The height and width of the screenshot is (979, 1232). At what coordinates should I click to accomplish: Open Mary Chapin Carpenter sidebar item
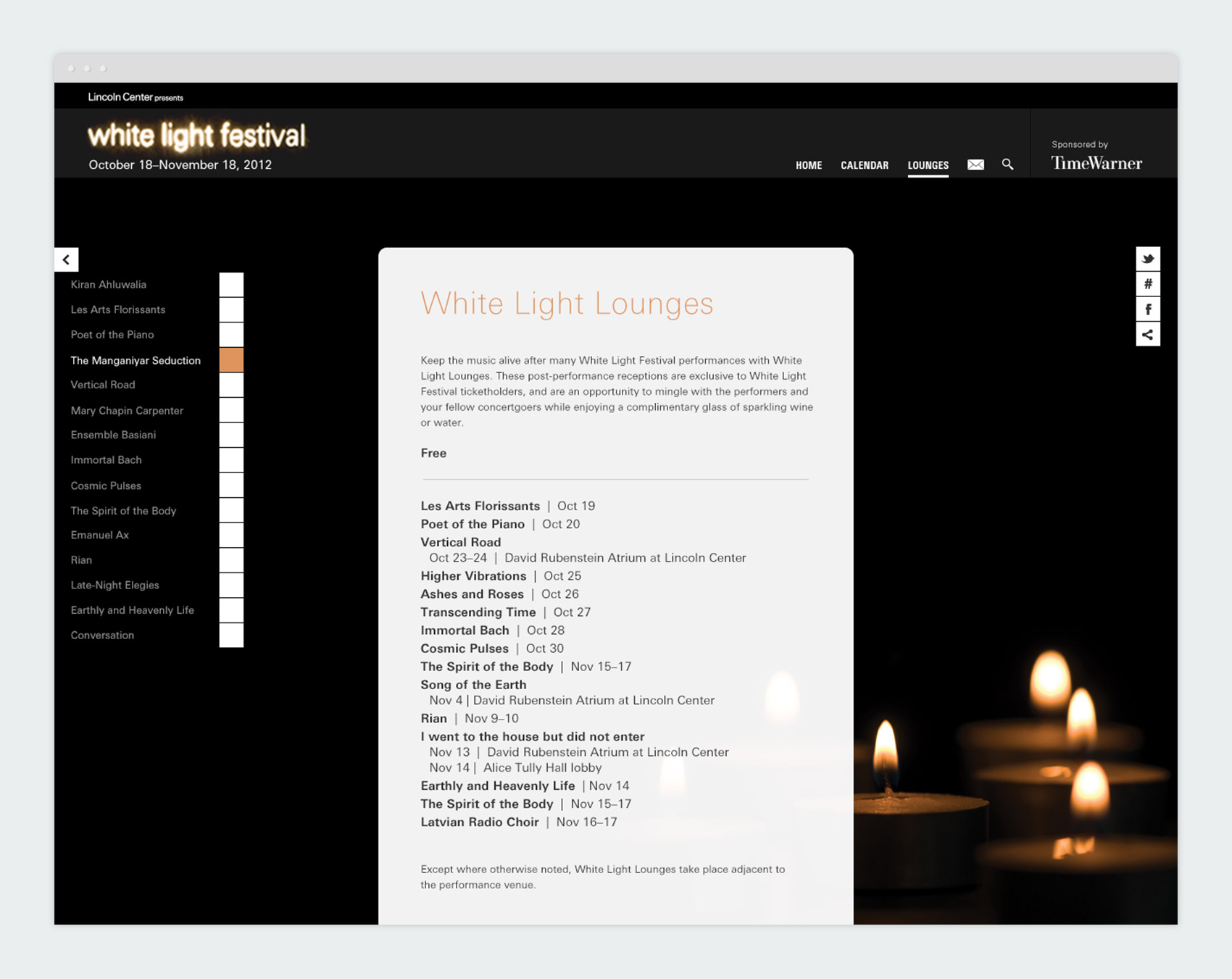(x=127, y=410)
